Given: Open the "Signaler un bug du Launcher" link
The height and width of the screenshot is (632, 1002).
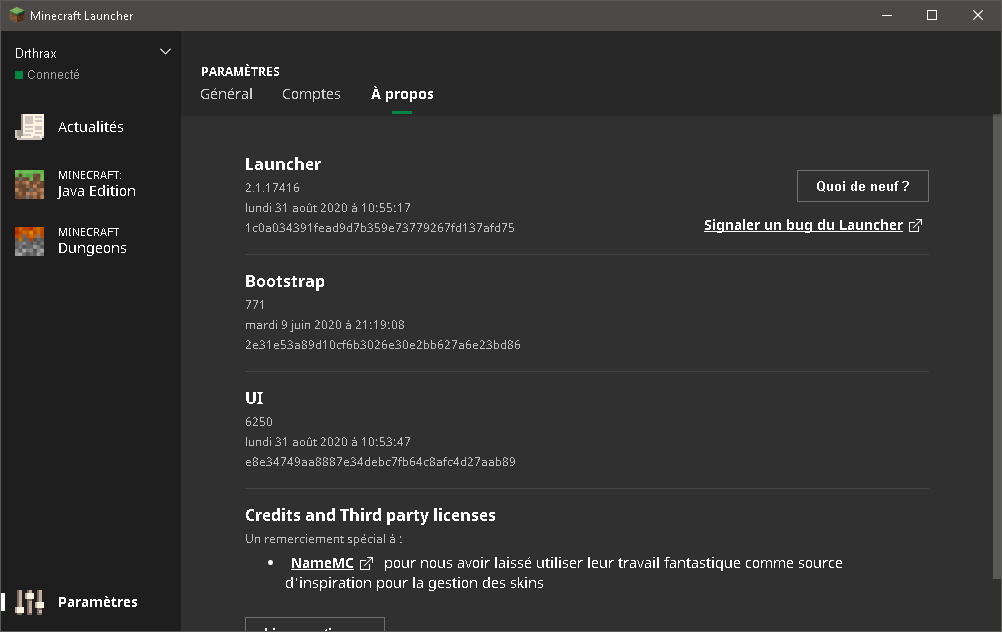Looking at the screenshot, I should coord(803,225).
